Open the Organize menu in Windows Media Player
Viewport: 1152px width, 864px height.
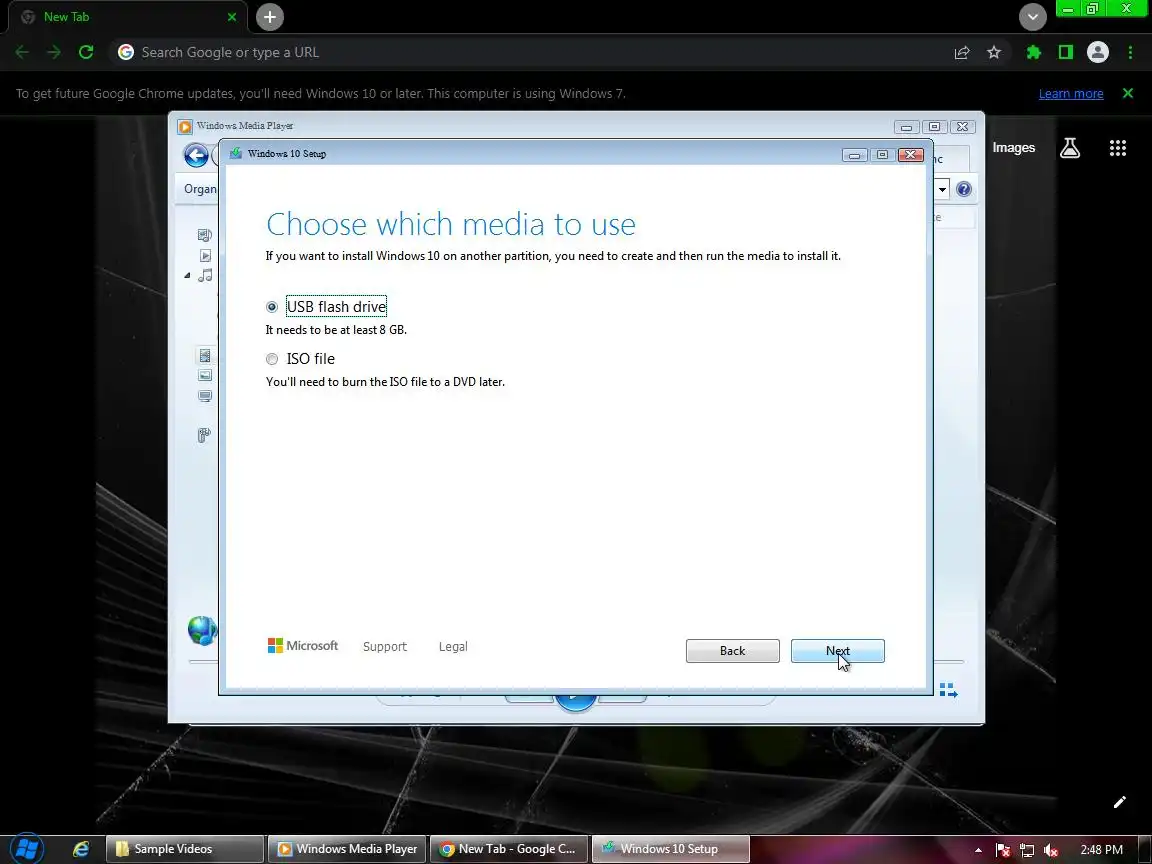point(200,189)
